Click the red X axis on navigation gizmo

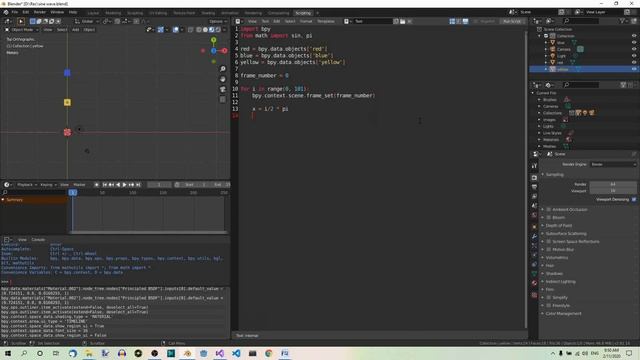(x=224, y=51)
